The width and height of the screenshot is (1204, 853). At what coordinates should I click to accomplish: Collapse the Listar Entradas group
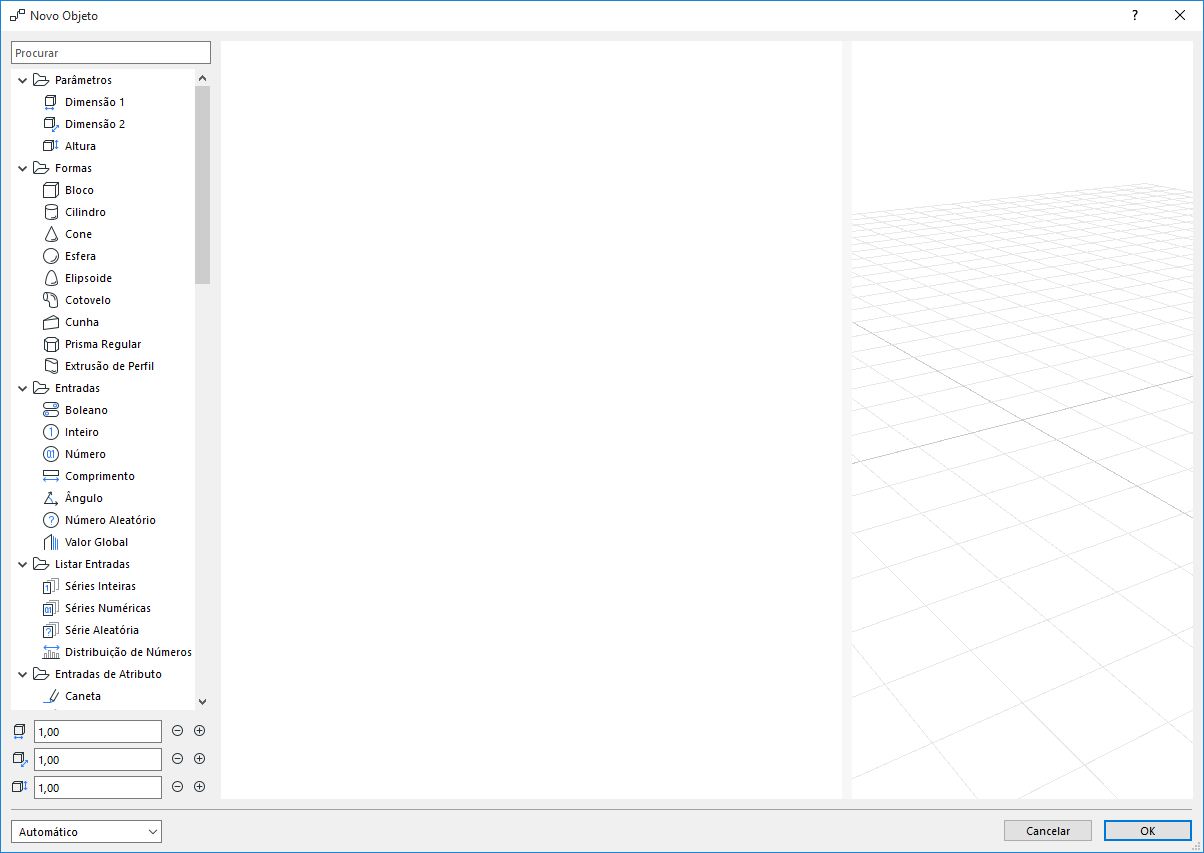pyautogui.click(x=22, y=563)
